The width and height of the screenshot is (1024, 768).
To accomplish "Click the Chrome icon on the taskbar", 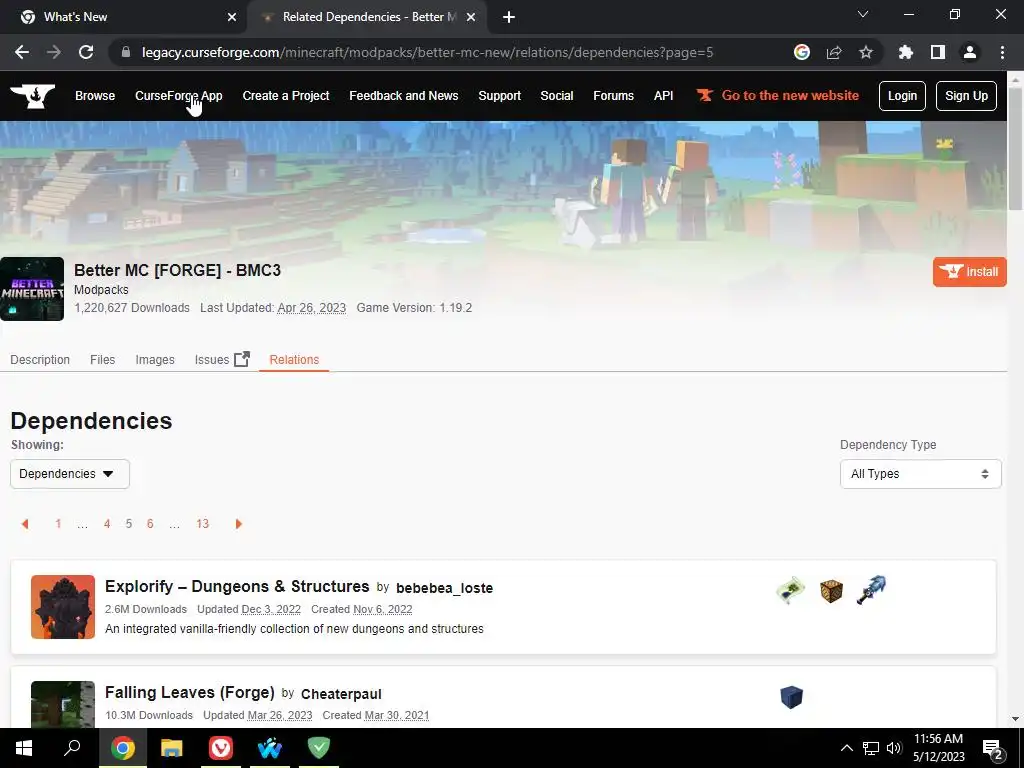I will [x=122, y=748].
